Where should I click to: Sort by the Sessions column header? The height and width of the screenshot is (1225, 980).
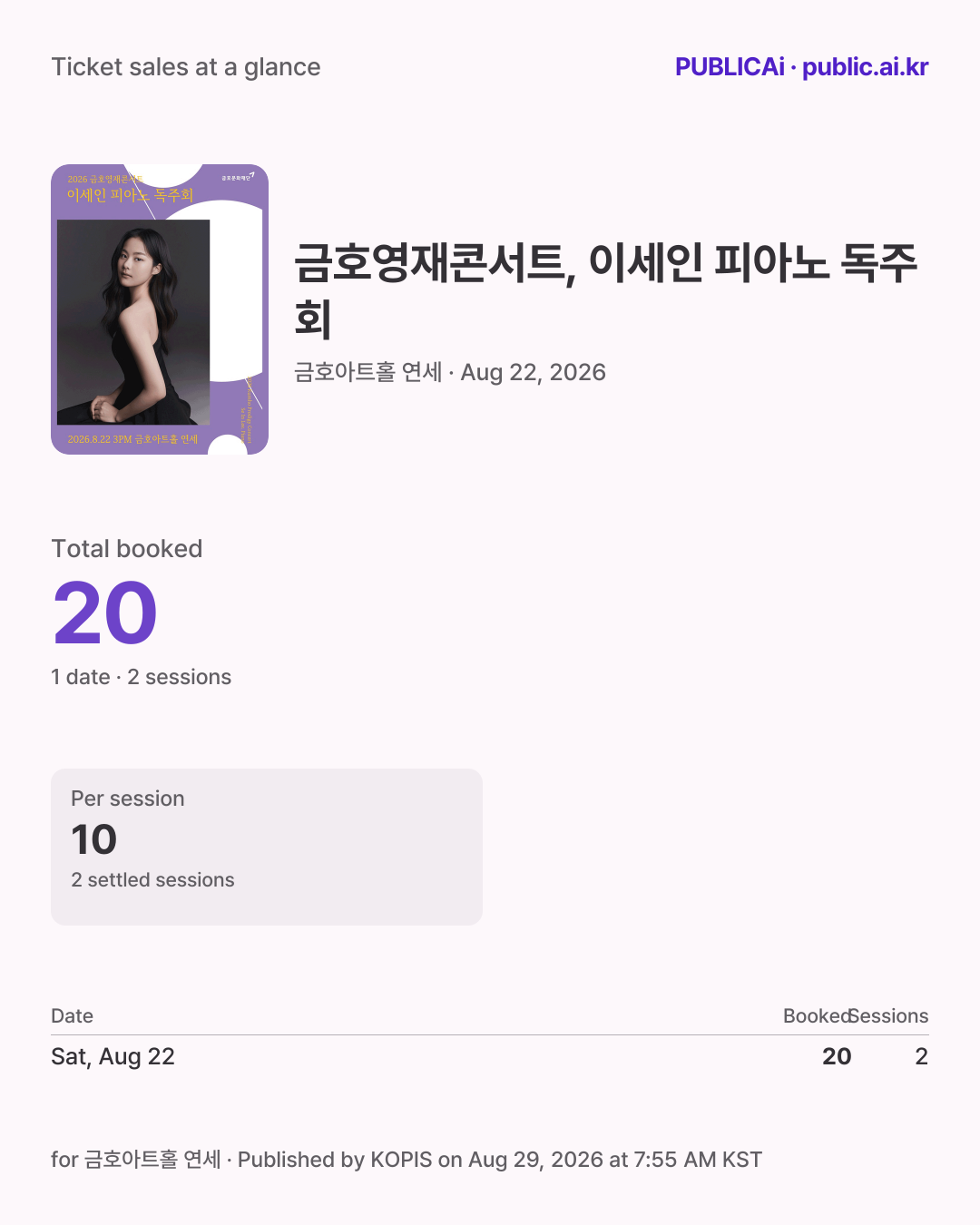[890, 1016]
